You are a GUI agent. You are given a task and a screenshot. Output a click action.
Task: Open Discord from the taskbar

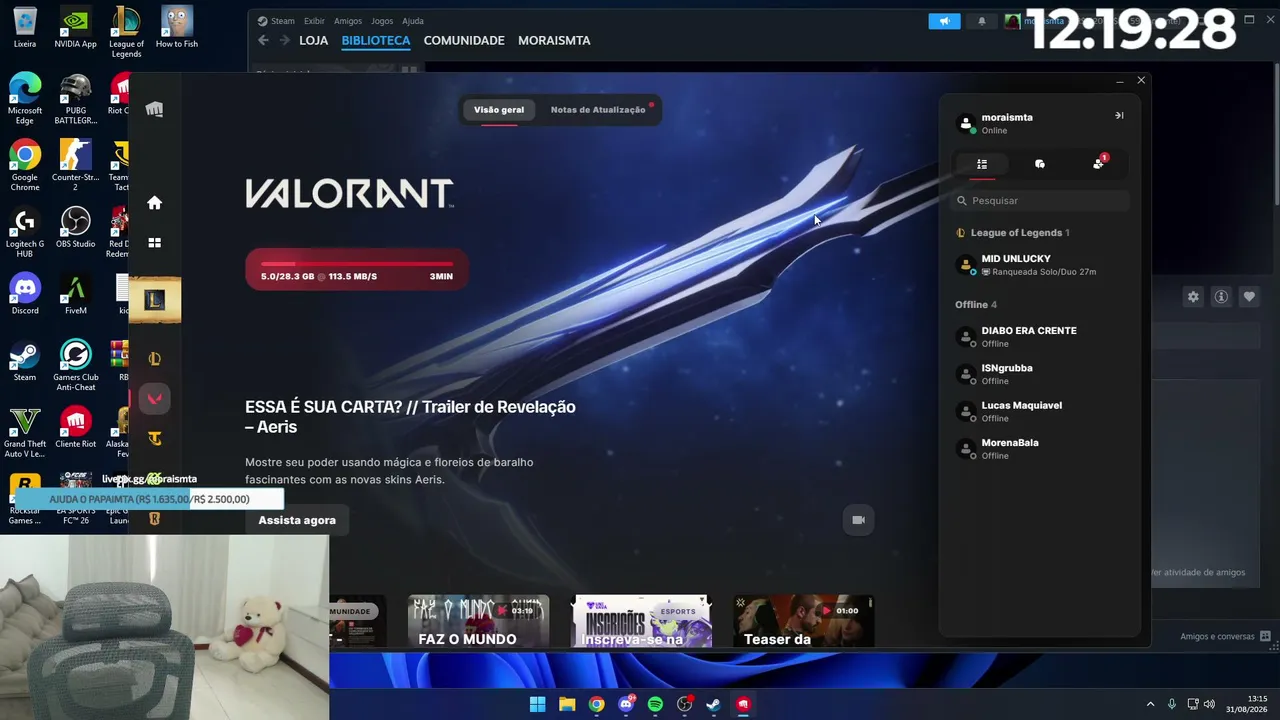tap(626, 704)
